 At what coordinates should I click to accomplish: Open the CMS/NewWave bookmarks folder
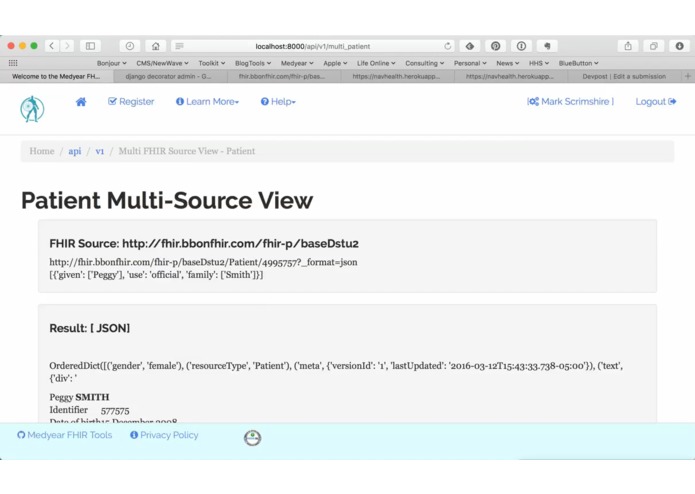[162, 63]
